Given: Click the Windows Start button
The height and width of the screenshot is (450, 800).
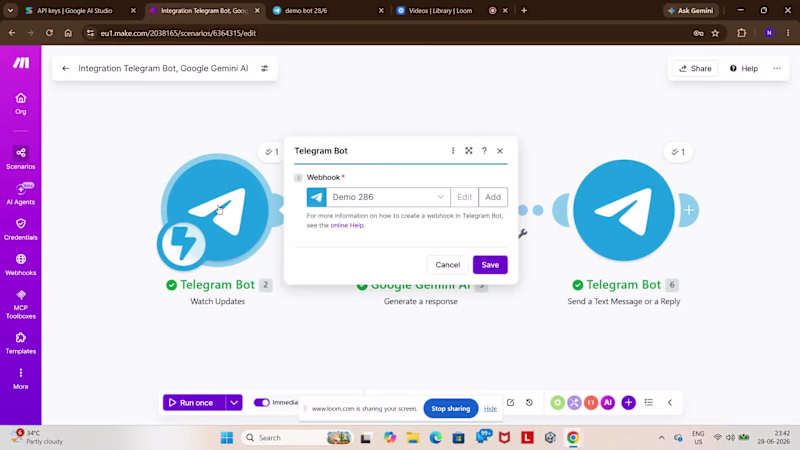Looking at the screenshot, I should pyautogui.click(x=227, y=438).
